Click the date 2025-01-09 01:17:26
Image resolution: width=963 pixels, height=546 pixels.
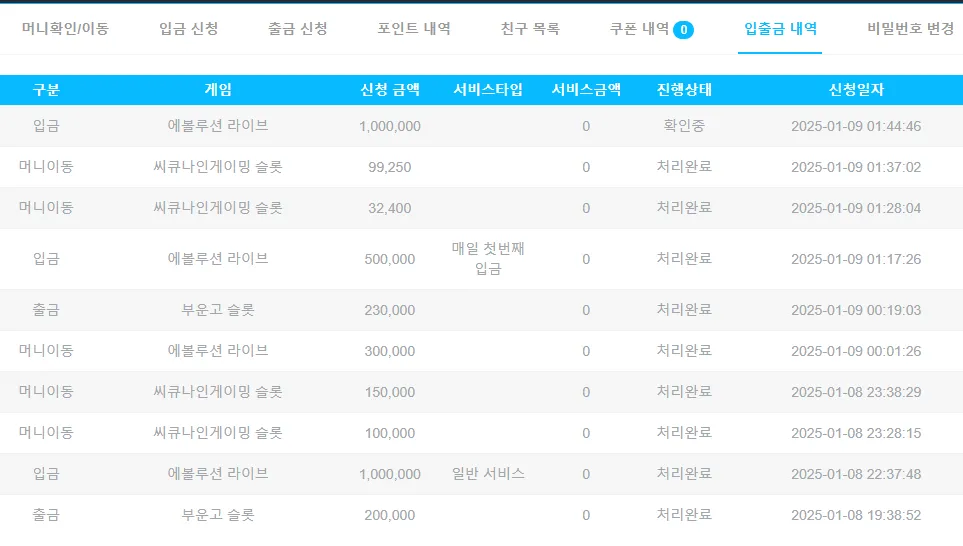[856, 260]
